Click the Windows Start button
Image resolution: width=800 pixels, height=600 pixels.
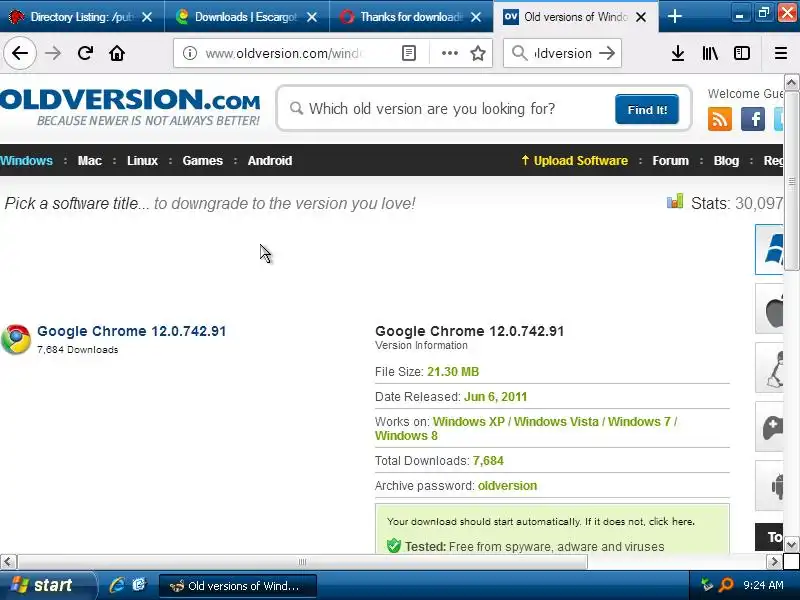coord(47,585)
